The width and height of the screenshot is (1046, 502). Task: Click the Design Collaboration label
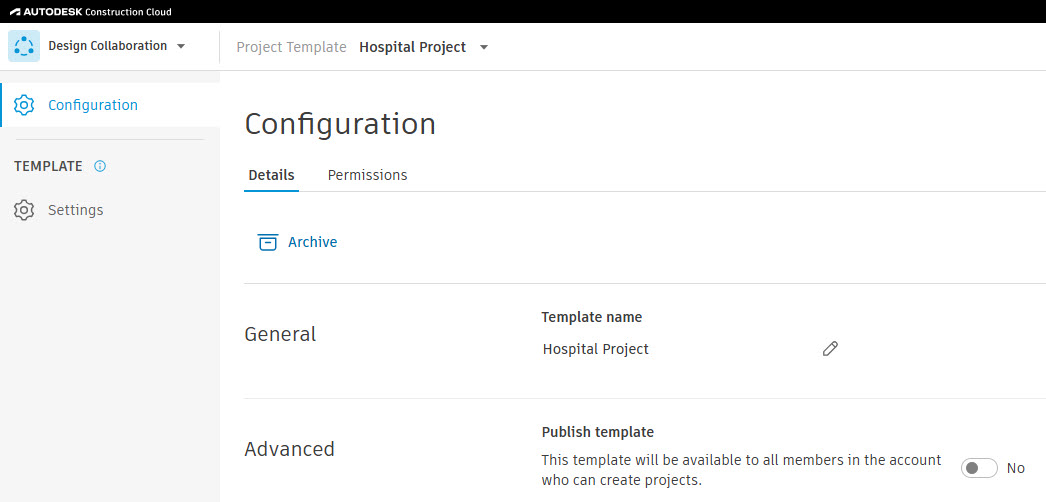[x=107, y=46]
